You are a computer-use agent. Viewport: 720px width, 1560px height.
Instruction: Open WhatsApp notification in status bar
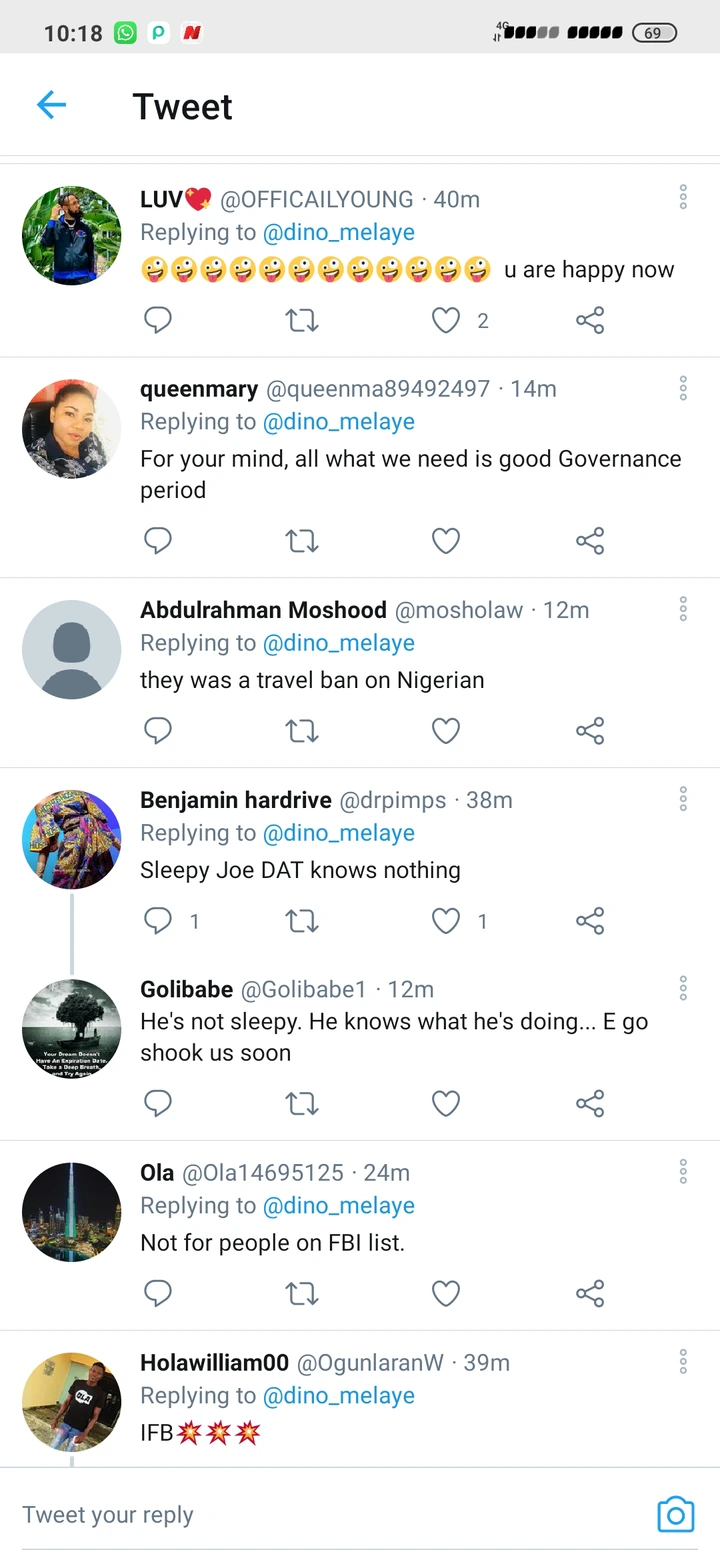tap(125, 33)
